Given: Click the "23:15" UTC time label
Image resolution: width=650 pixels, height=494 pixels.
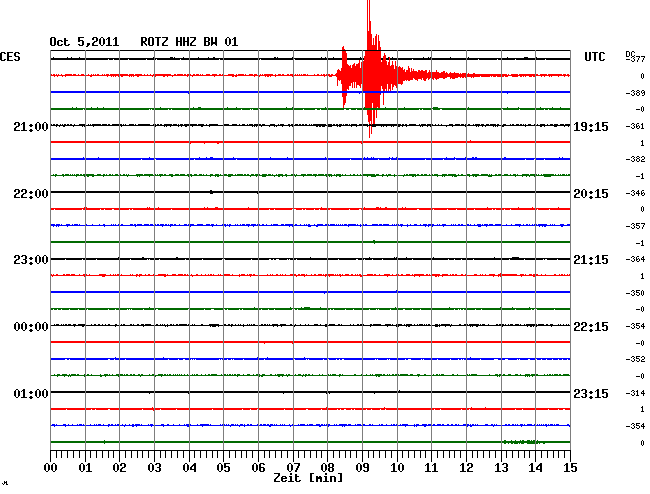Looking at the screenshot, I should (591, 393).
